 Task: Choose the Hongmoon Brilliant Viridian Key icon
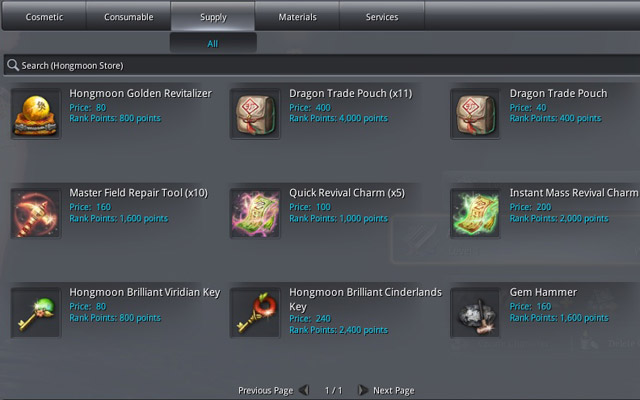(x=36, y=313)
